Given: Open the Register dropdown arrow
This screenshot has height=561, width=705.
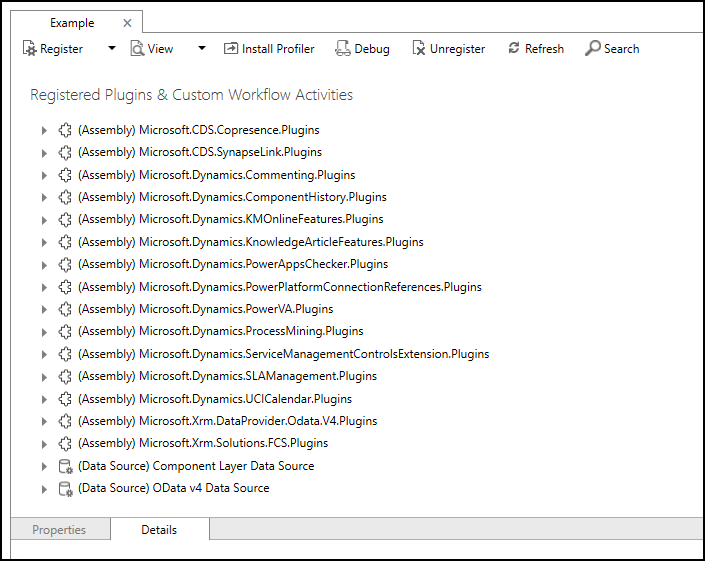Looking at the screenshot, I should point(112,49).
